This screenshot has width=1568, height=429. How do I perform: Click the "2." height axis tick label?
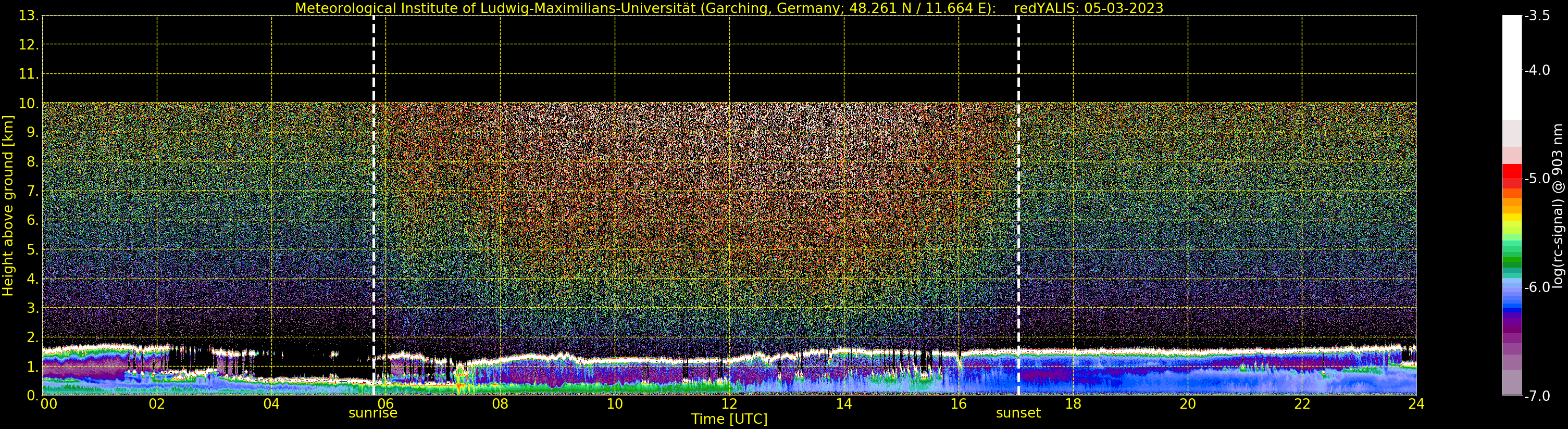[x=32, y=337]
